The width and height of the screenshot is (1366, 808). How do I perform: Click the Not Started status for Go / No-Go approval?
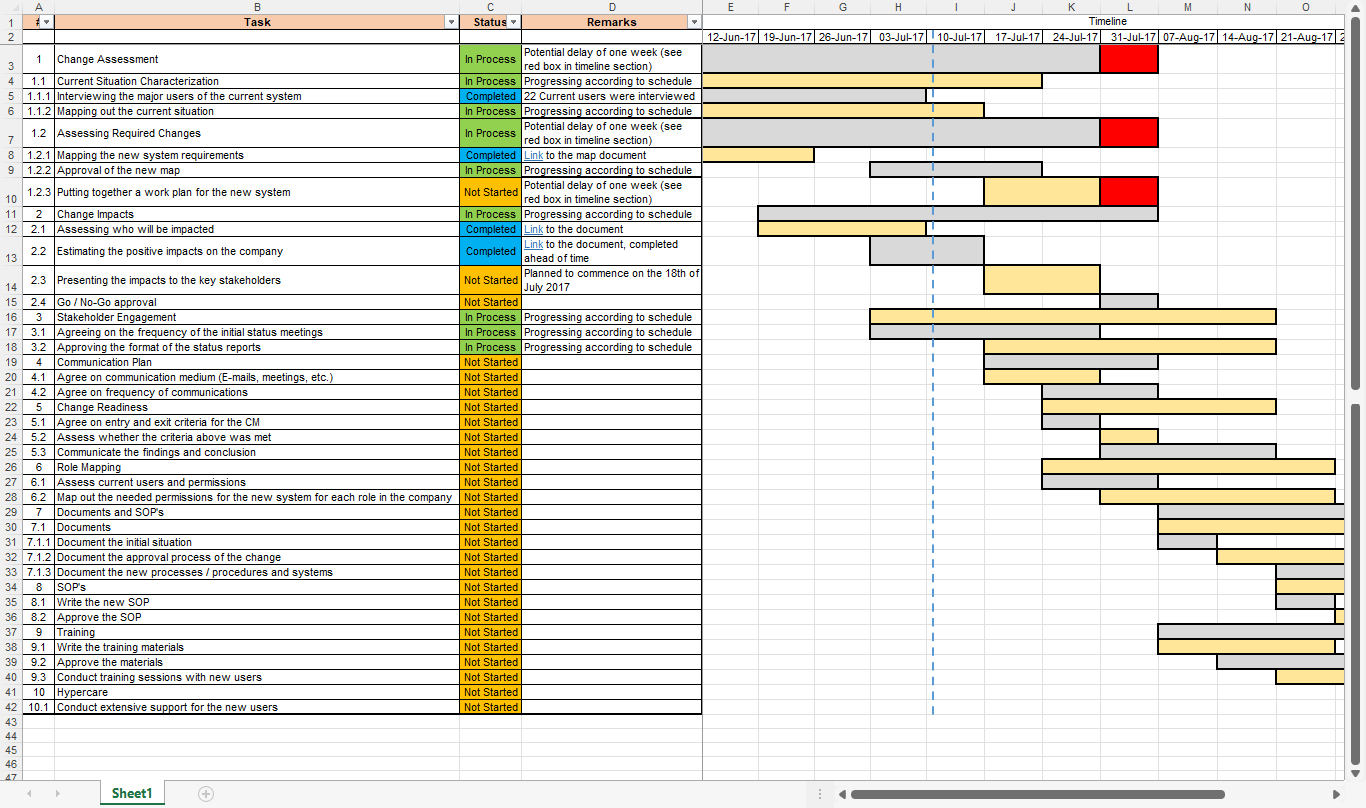(490, 302)
